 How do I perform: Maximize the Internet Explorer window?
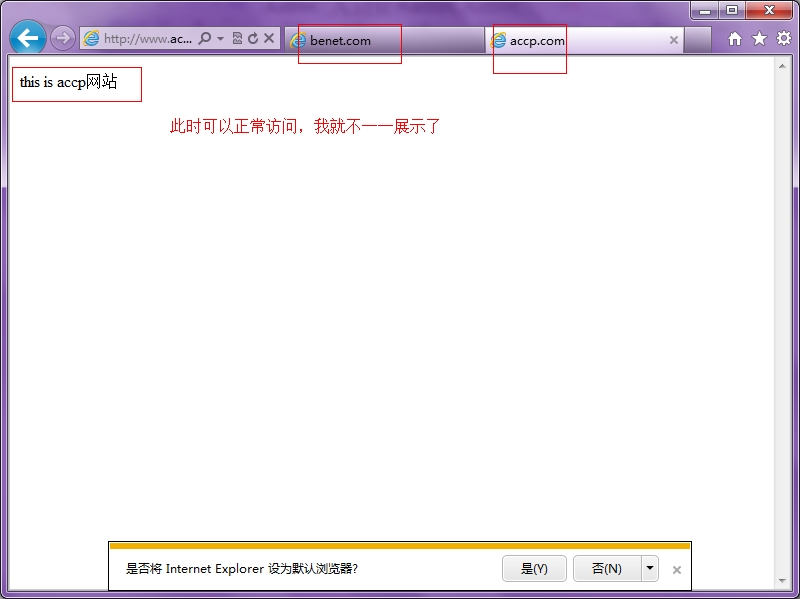[732, 10]
